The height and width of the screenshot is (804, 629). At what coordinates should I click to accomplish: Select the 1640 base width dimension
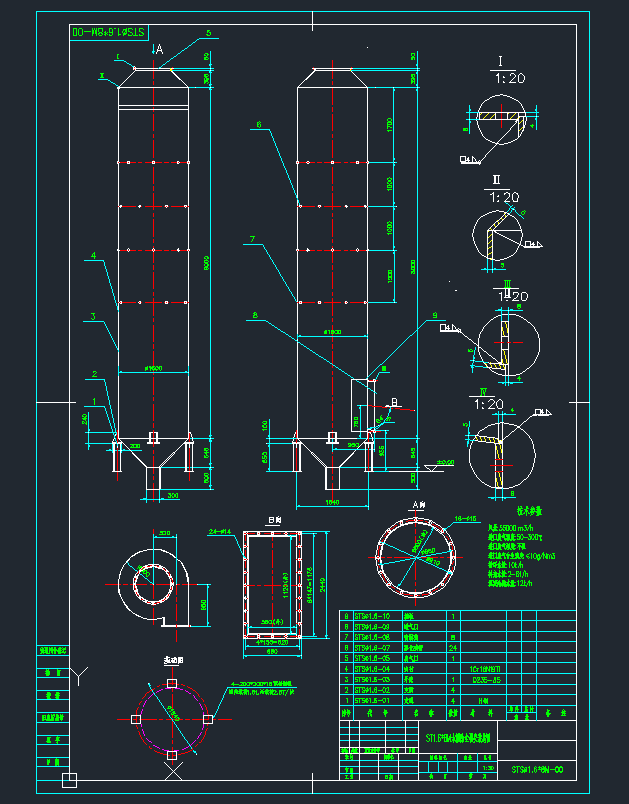pyautogui.click(x=333, y=502)
